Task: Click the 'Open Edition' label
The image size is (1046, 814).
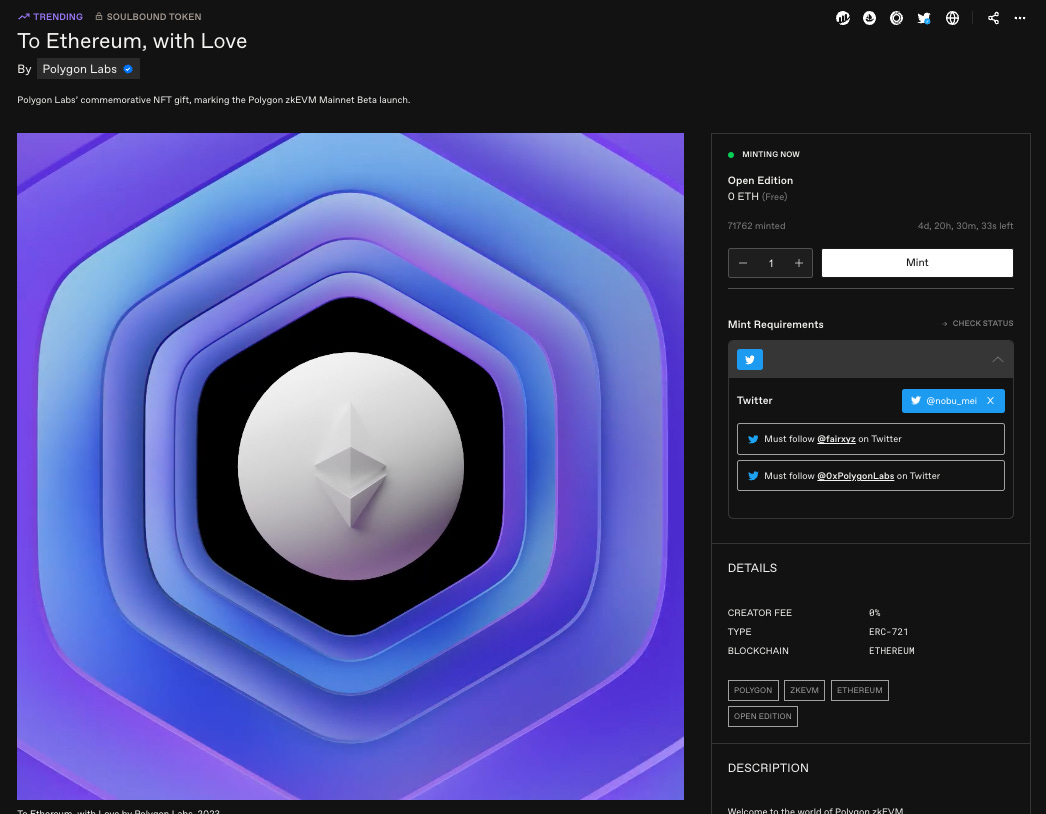Action: pos(760,181)
